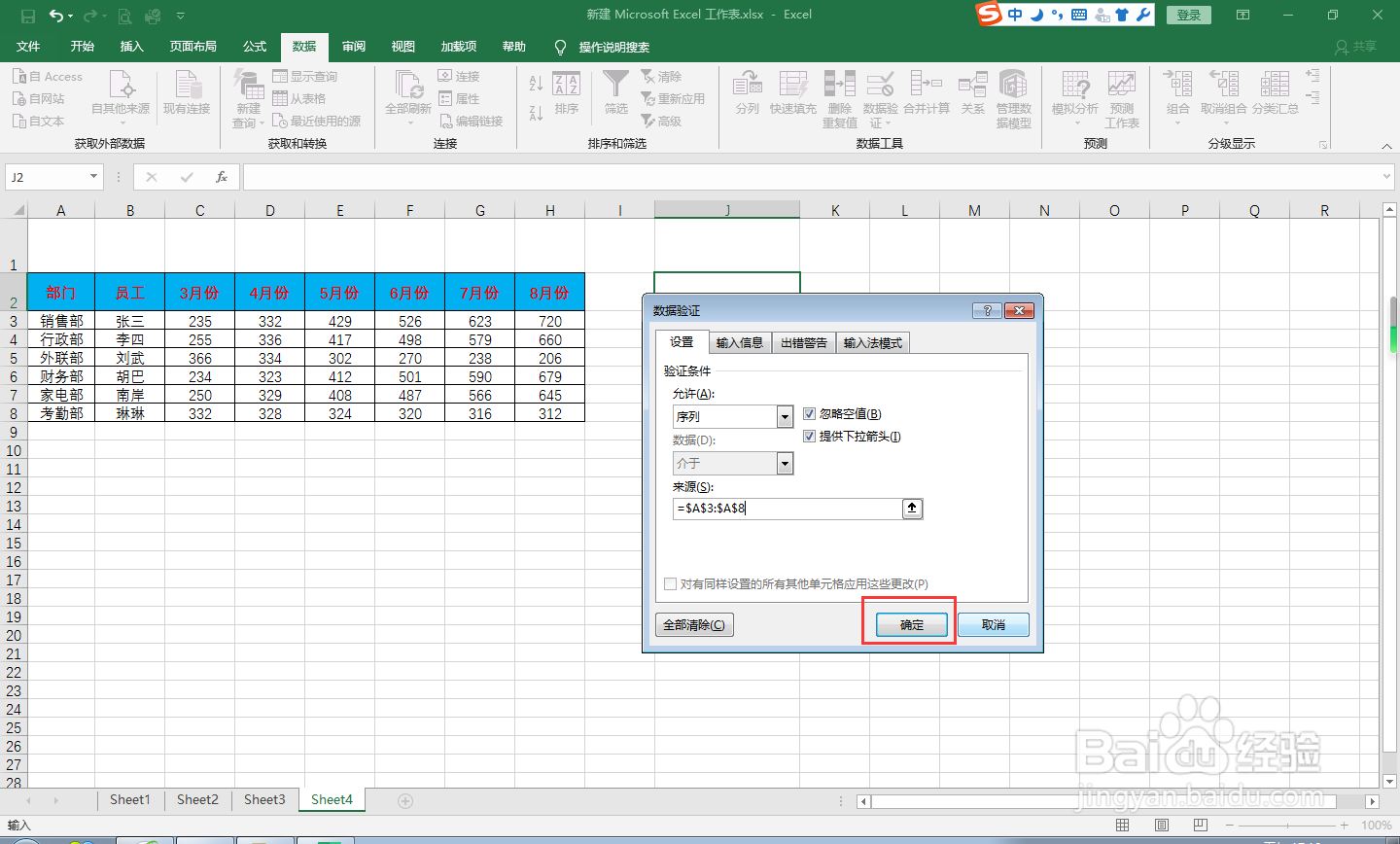This screenshot has height=844, width=1400.
Task: Select column M header
Action: (x=974, y=210)
